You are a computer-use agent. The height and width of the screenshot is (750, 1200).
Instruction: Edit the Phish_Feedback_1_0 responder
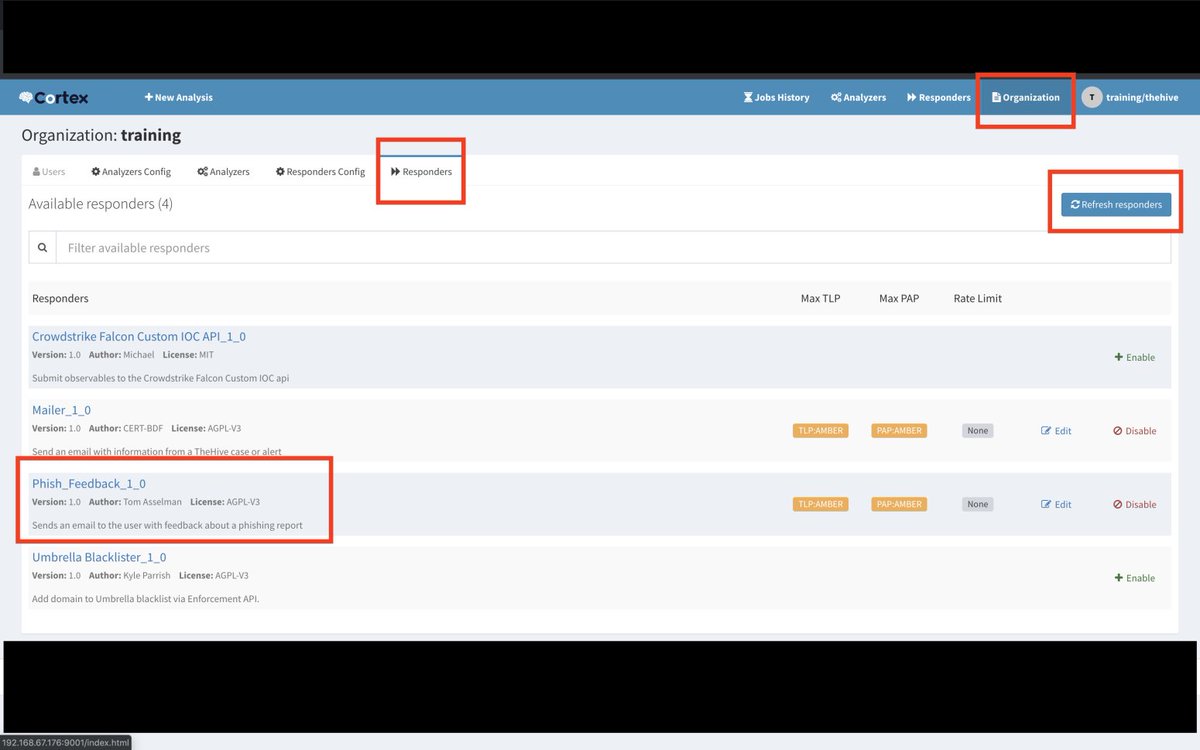1056,504
